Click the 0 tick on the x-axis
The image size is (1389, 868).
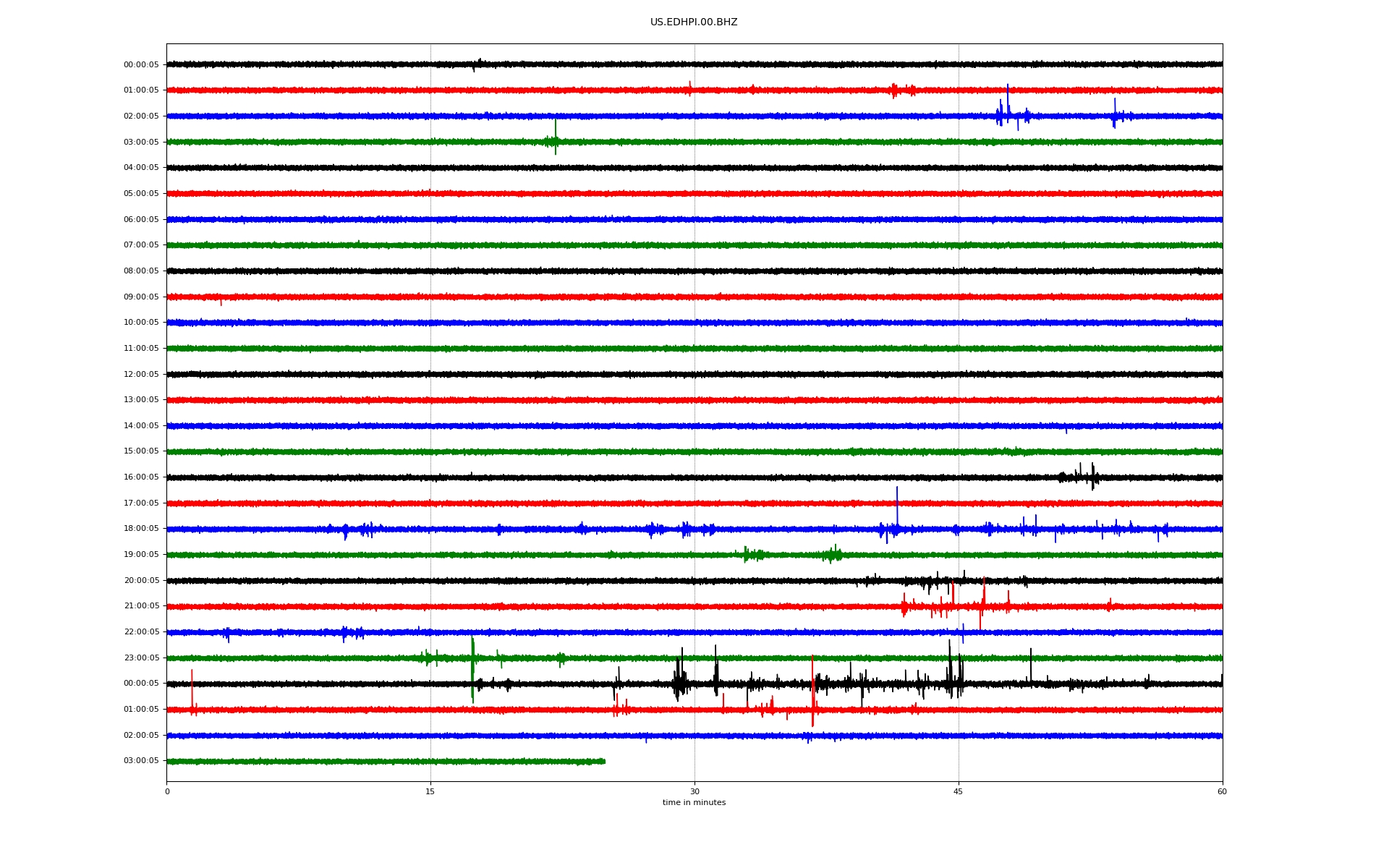pos(167,791)
